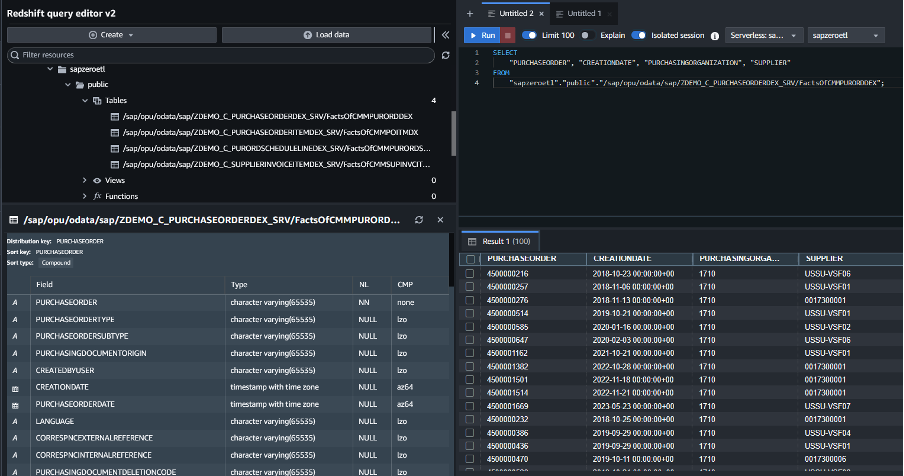904x476 pixels.
Task: Select the FactsOfCMMPOITMDX table in the tree
Action: [271, 132]
